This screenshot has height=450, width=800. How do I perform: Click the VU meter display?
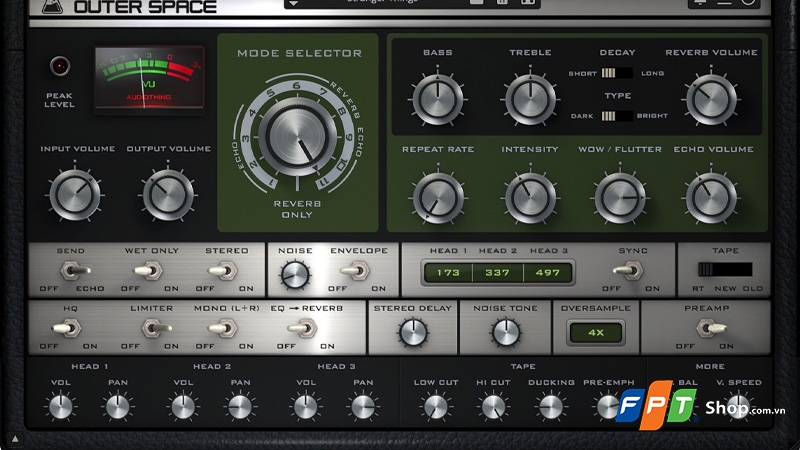point(149,78)
